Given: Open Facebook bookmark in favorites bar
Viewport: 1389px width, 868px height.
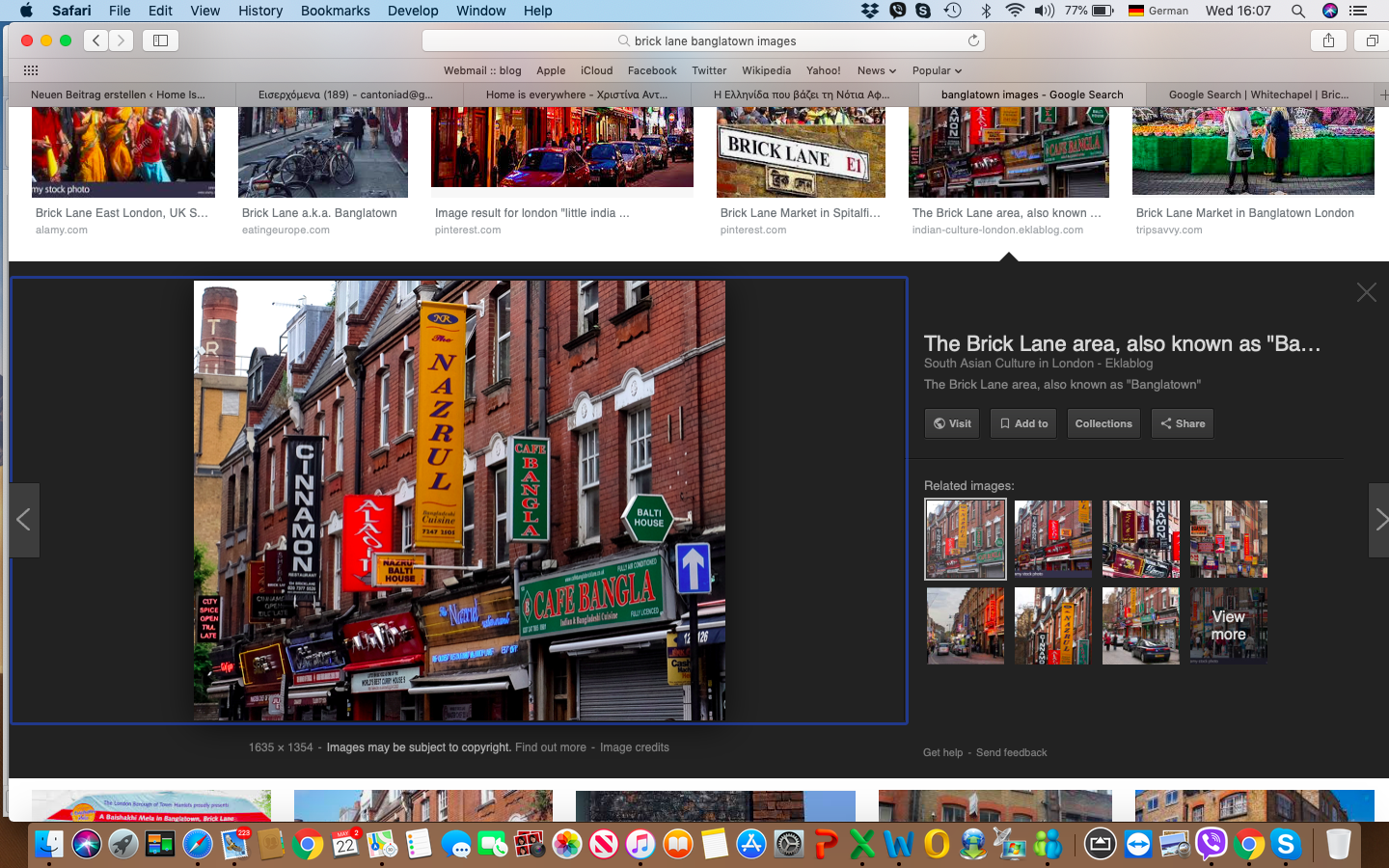Looking at the screenshot, I should pyautogui.click(x=652, y=70).
